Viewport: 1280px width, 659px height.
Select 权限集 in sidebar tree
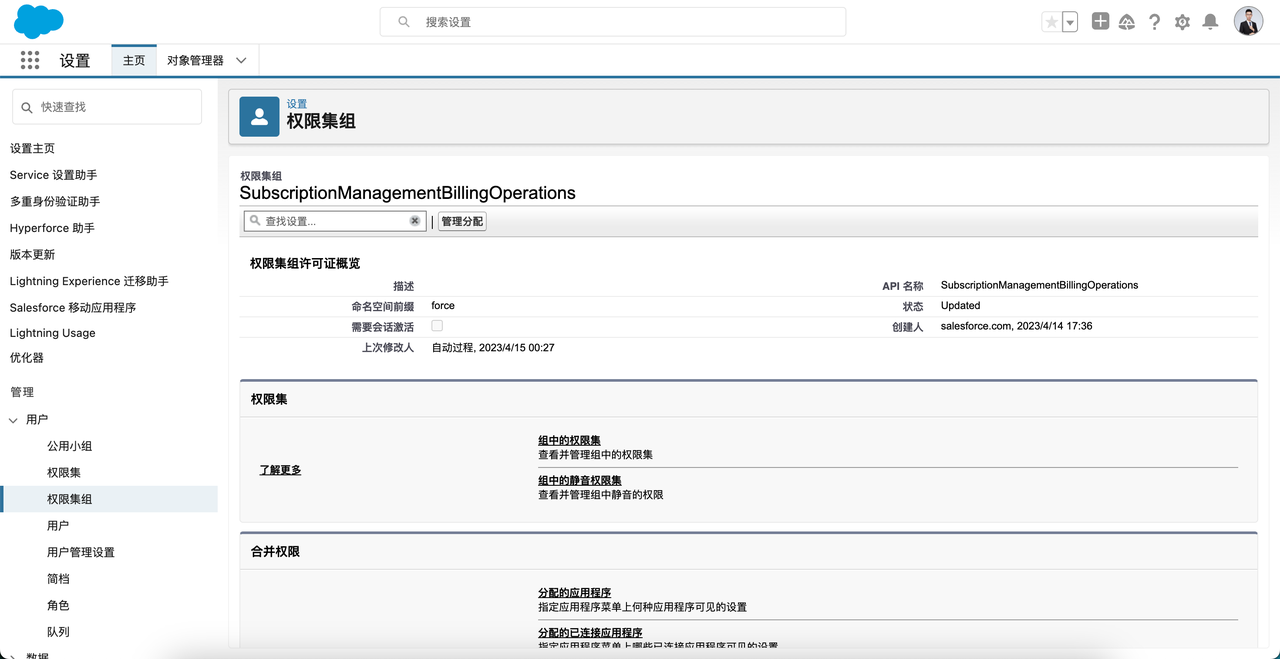pyautogui.click(x=64, y=472)
